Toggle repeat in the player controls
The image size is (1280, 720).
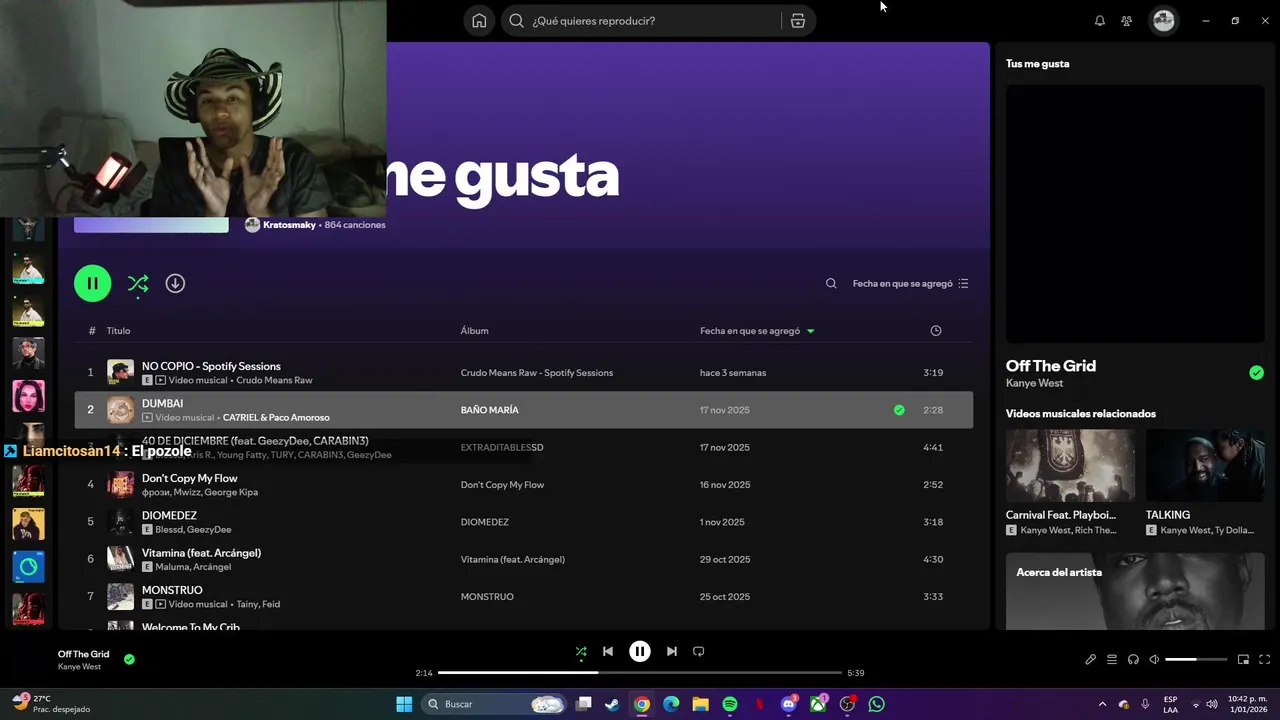pyautogui.click(x=699, y=651)
